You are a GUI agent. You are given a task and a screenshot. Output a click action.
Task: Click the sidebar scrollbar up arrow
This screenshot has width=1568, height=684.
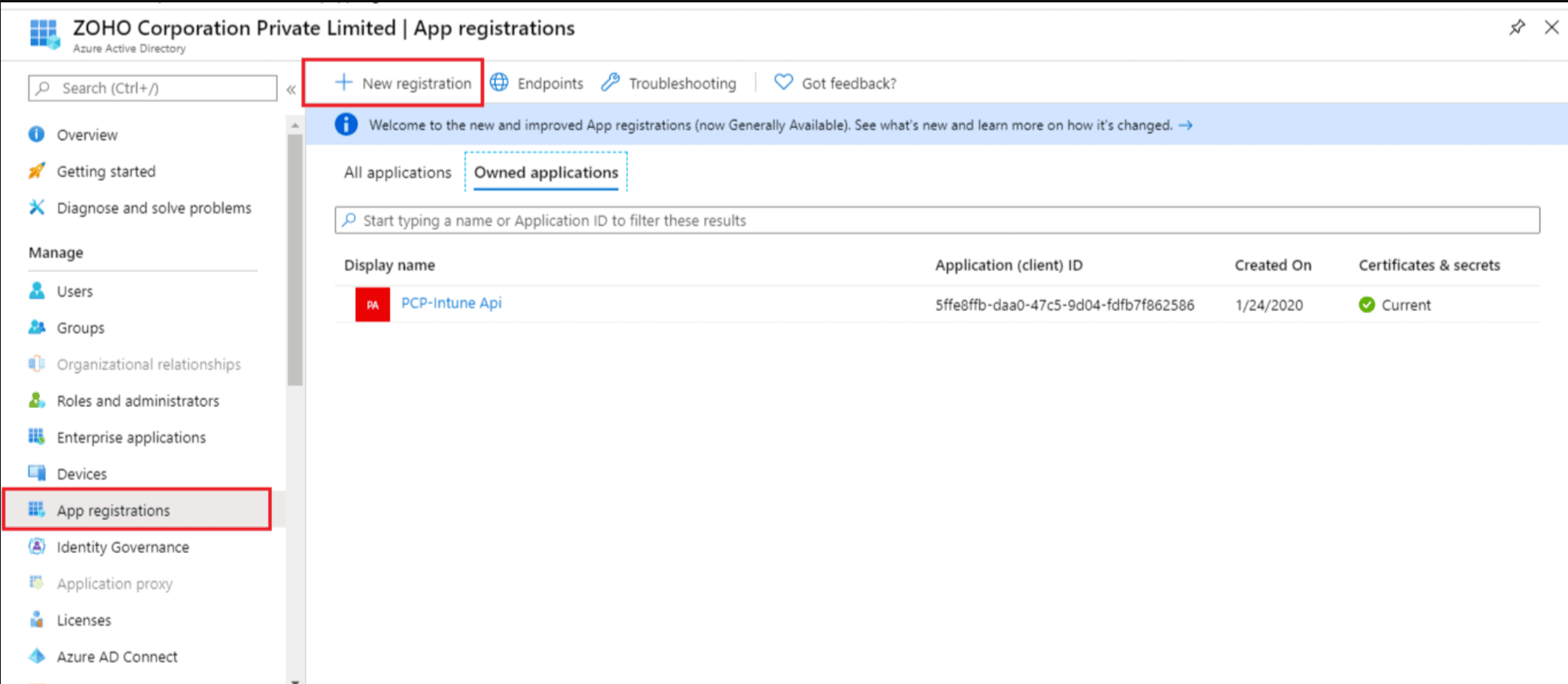pos(295,126)
